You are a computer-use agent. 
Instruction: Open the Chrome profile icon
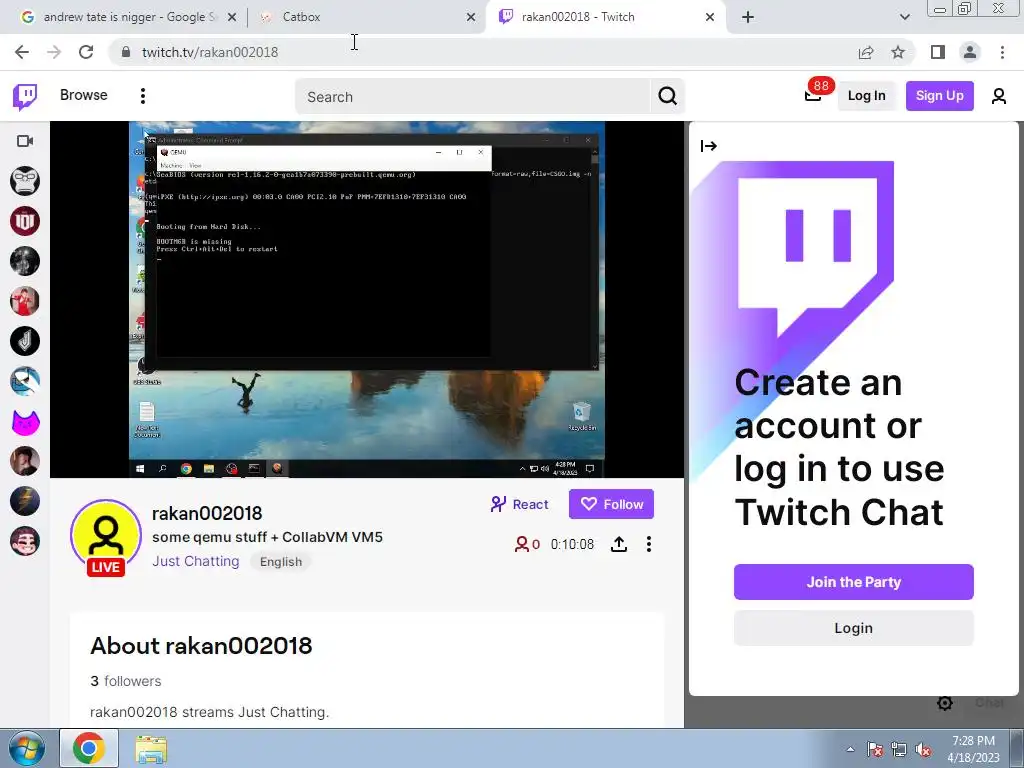coord(970,52)
